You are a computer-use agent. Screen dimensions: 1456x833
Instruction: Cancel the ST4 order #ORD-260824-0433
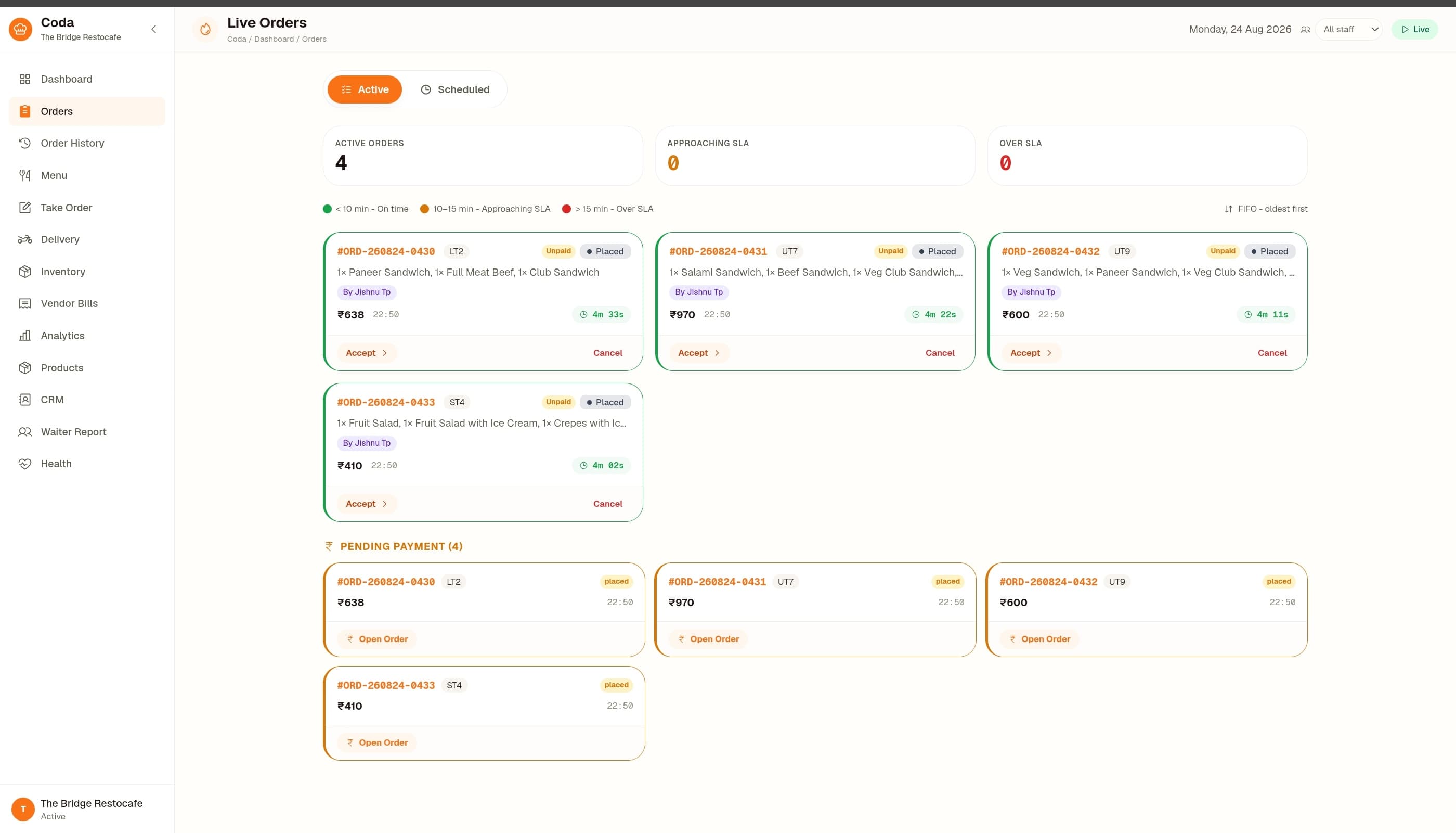(x=608, y=504)
